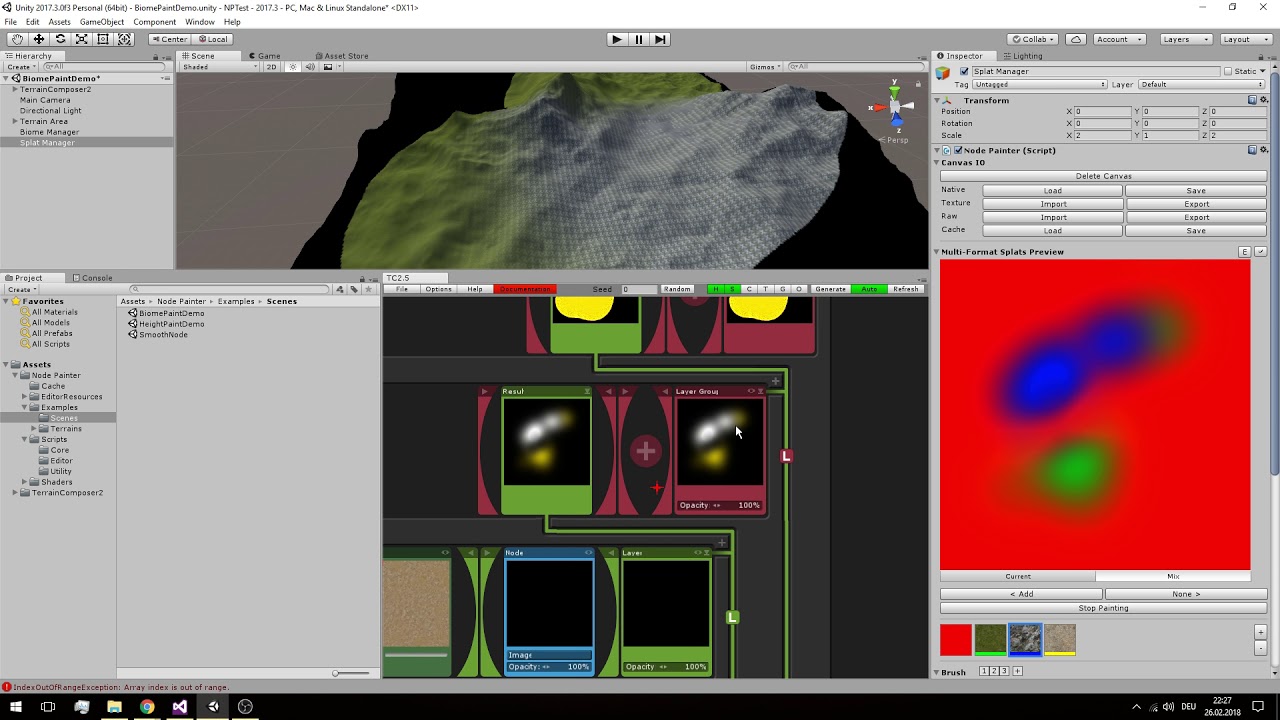Click the Random seed button

pos(677,289)
